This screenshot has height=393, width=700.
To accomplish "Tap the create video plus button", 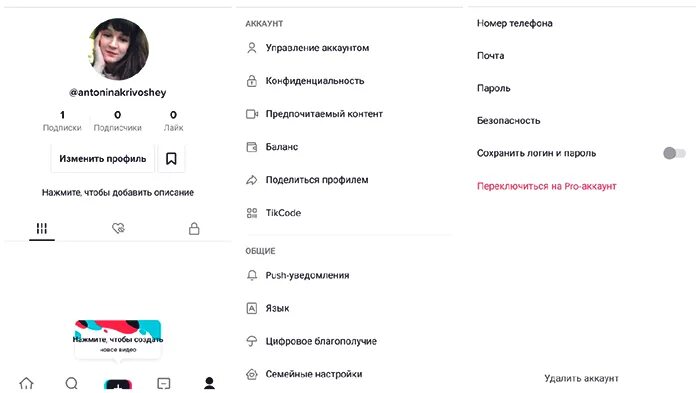I will [118, 385].
